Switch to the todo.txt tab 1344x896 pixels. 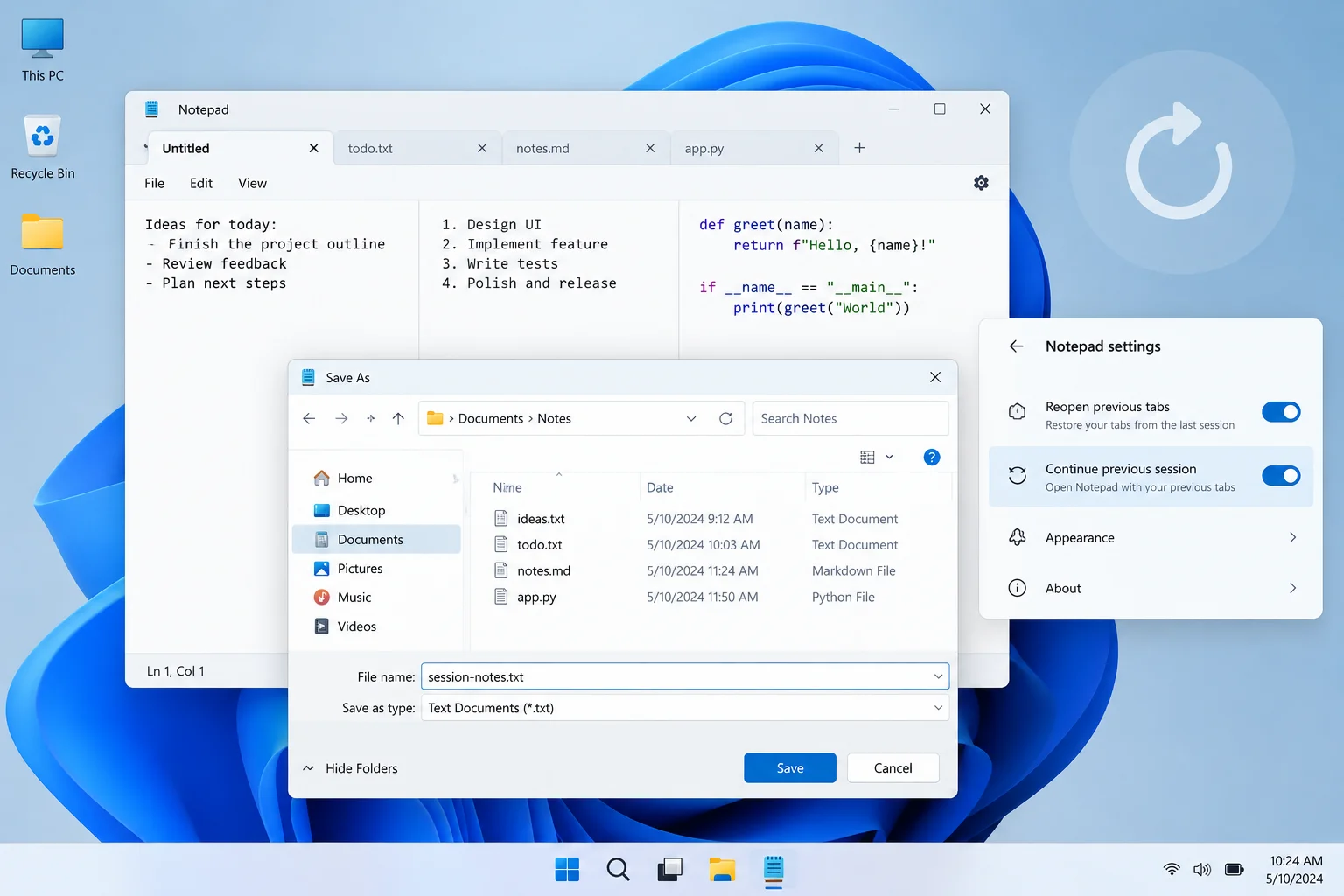[x=416, y=148]
